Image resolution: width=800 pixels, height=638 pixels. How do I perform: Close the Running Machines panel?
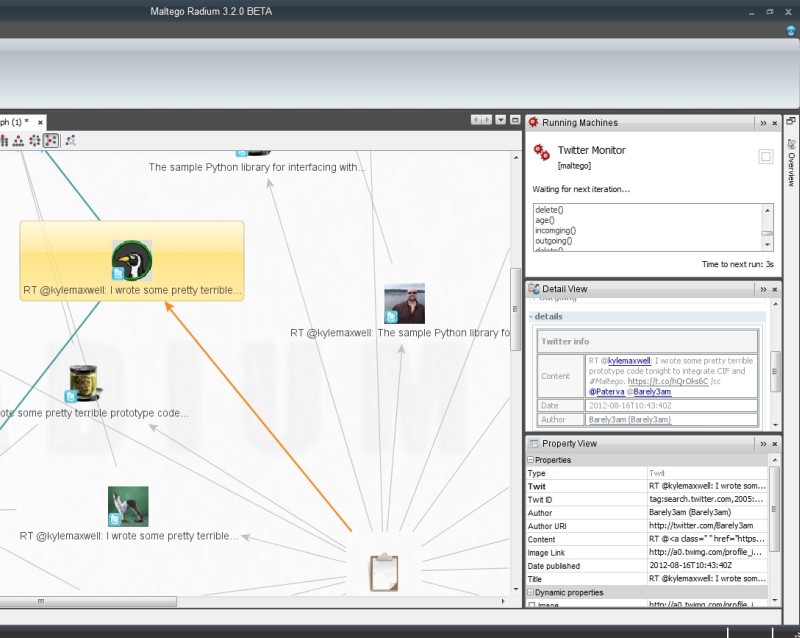pos(774,123)
